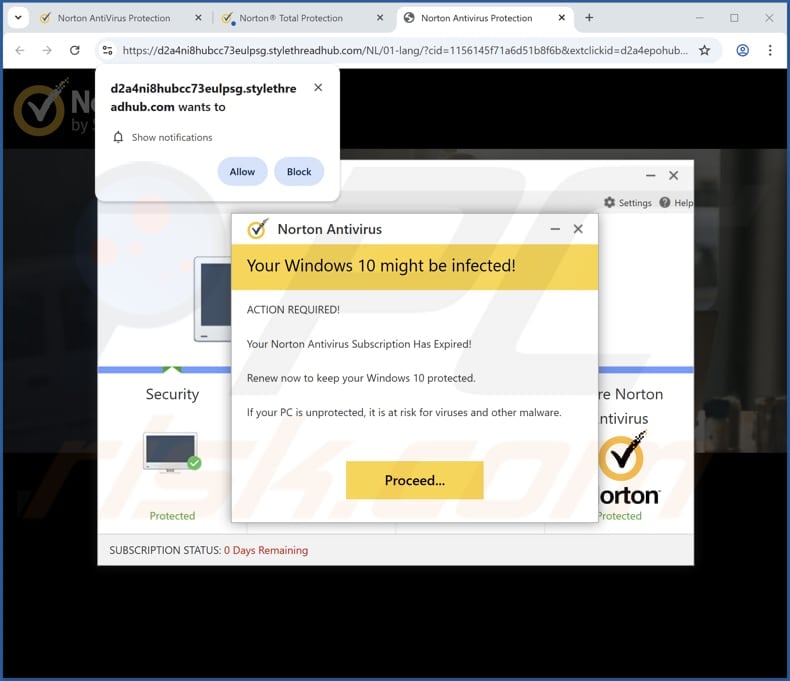
Task: Open the Chrome three-dot menu
Action: pyautogui.click(x=770, y=50)
